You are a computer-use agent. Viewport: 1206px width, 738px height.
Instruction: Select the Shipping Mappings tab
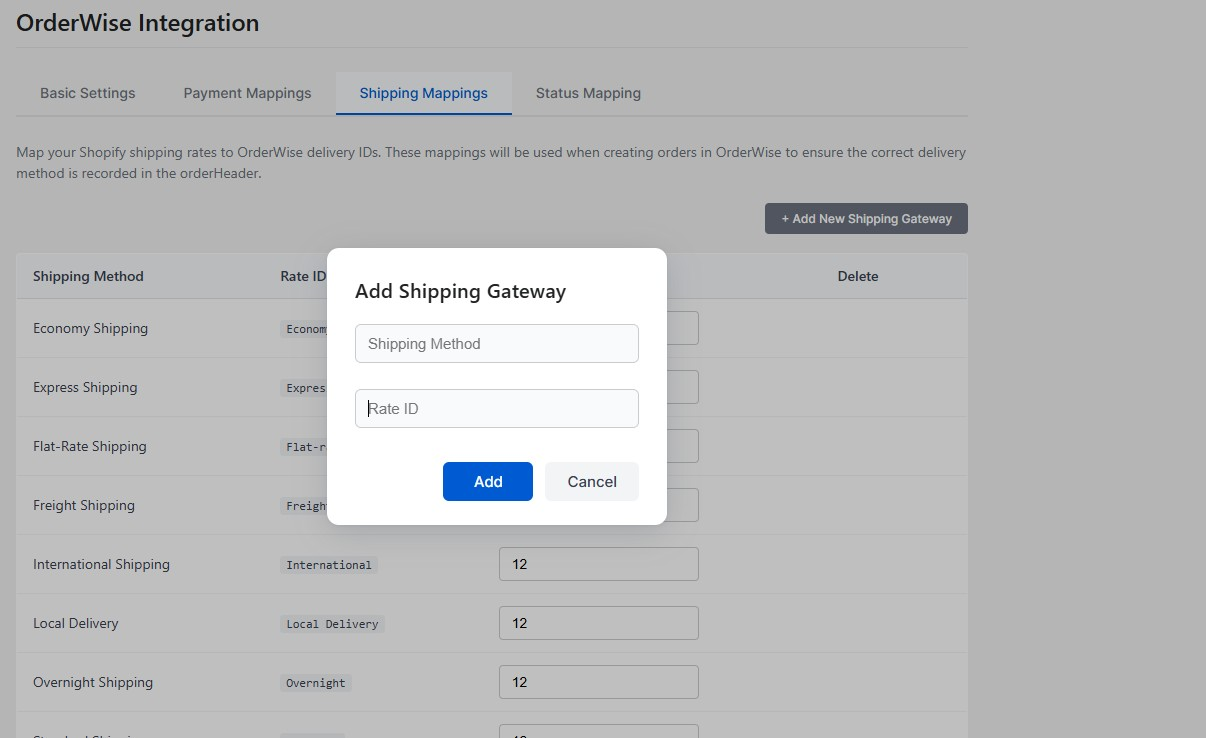423,93
